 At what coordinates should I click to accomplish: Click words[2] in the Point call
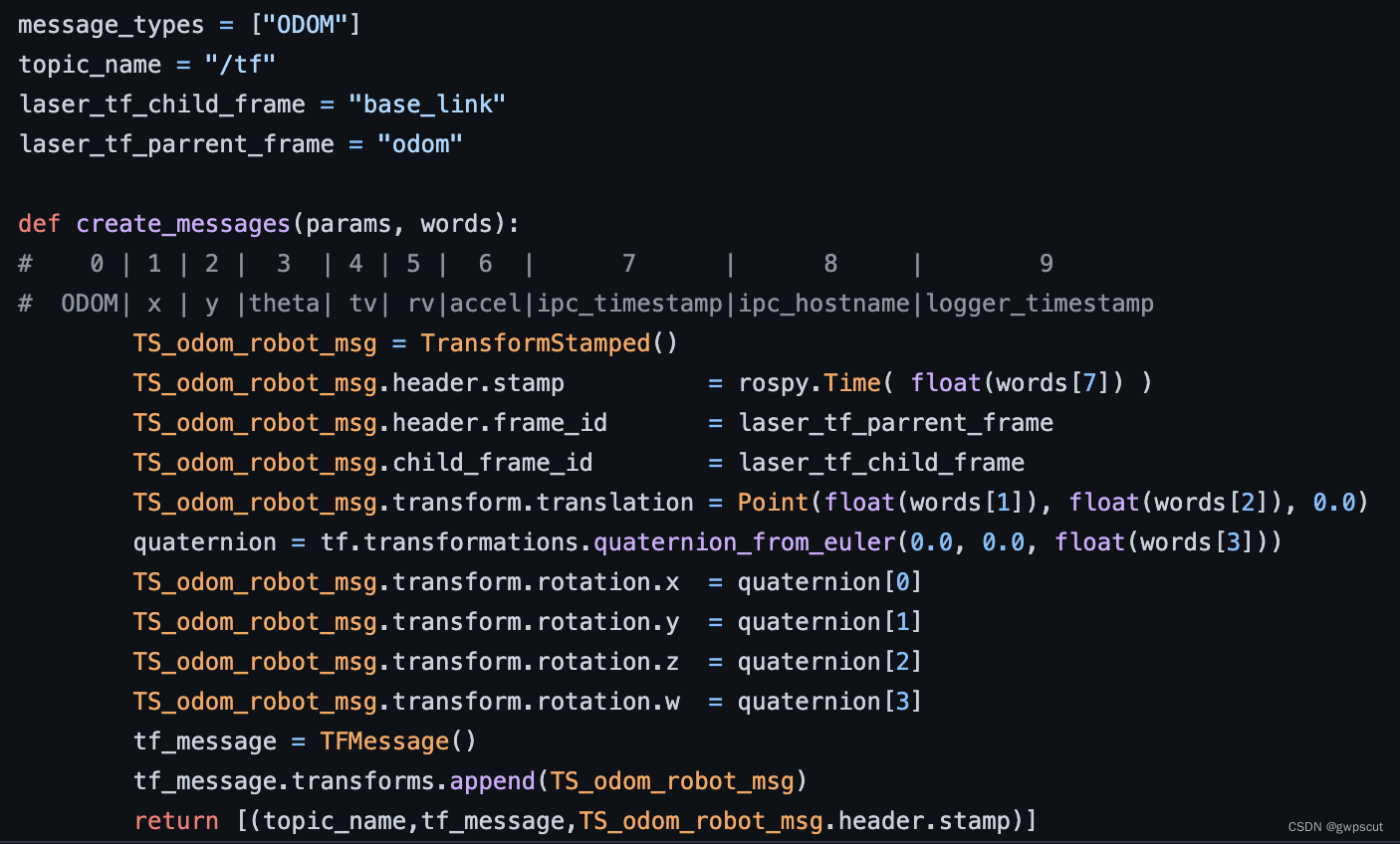[1212, 503]
